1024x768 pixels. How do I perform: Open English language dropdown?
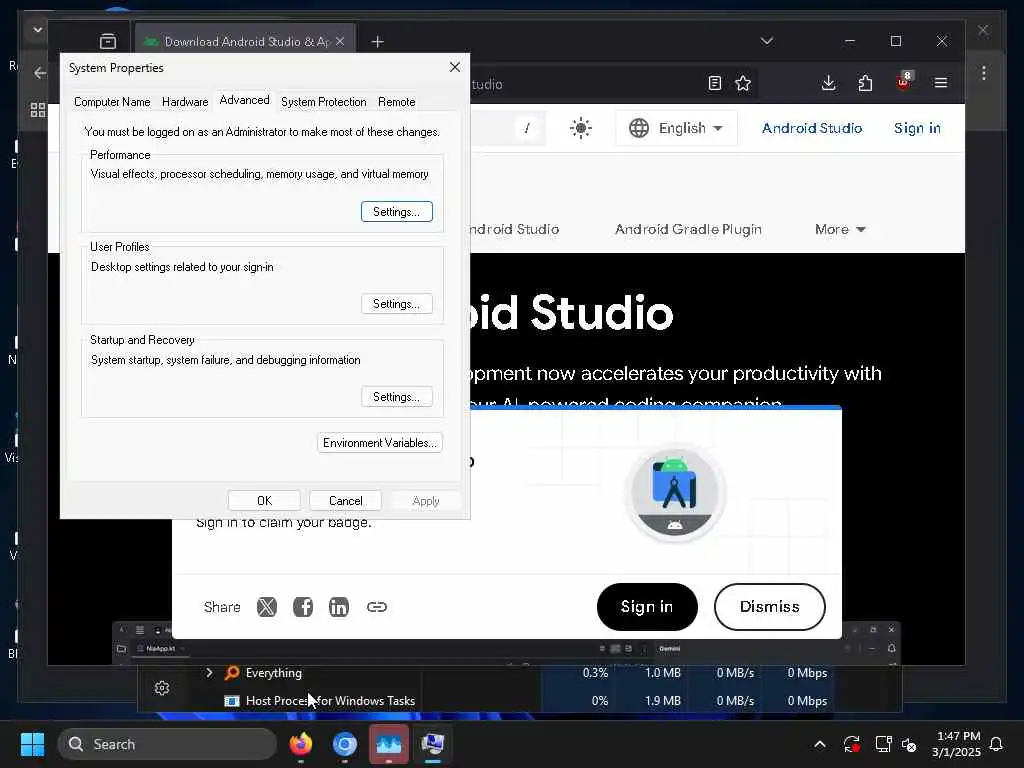point(676,128)
